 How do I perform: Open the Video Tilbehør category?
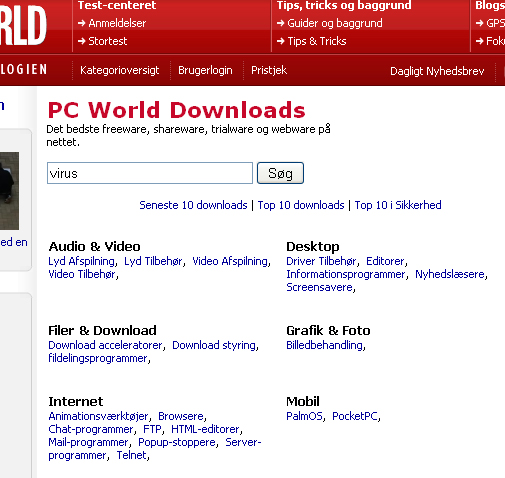point(82,274)
